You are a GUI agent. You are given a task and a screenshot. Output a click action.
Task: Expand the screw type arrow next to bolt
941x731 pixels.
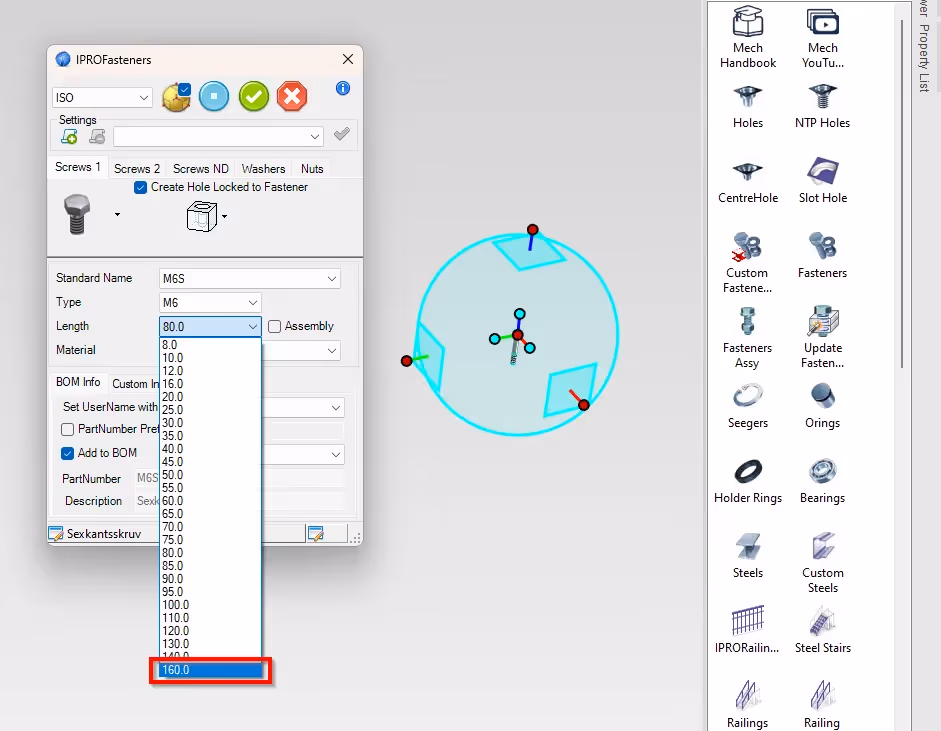pyautogui.click(x=117, y=214)
